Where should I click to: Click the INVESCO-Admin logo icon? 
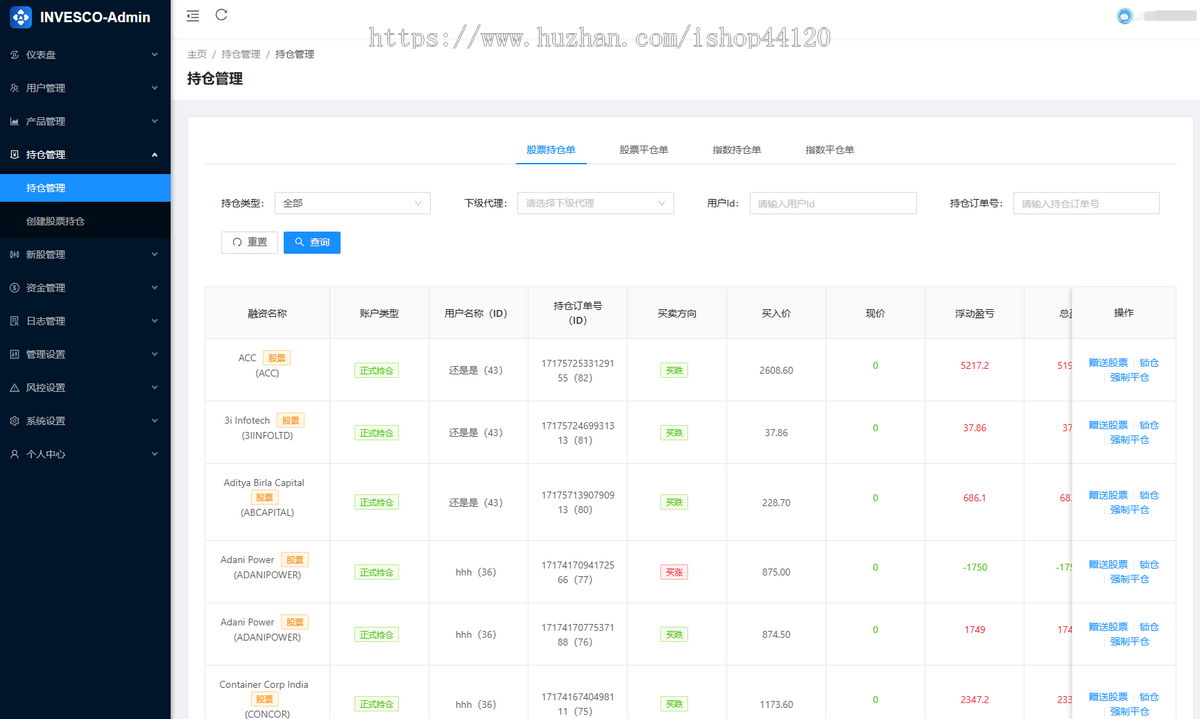click(22, 17)
